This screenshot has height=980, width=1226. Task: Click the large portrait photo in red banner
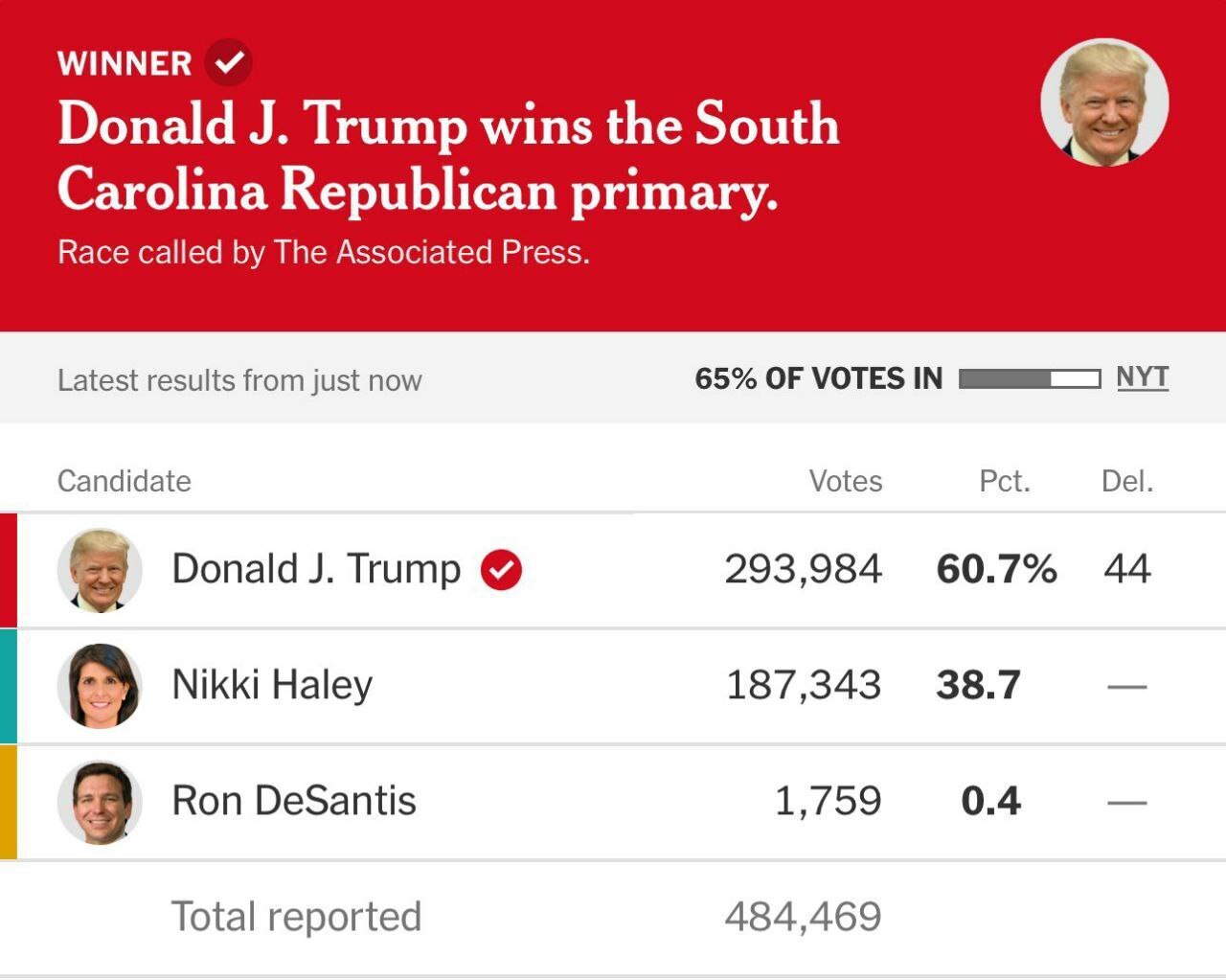point(1104,103)
